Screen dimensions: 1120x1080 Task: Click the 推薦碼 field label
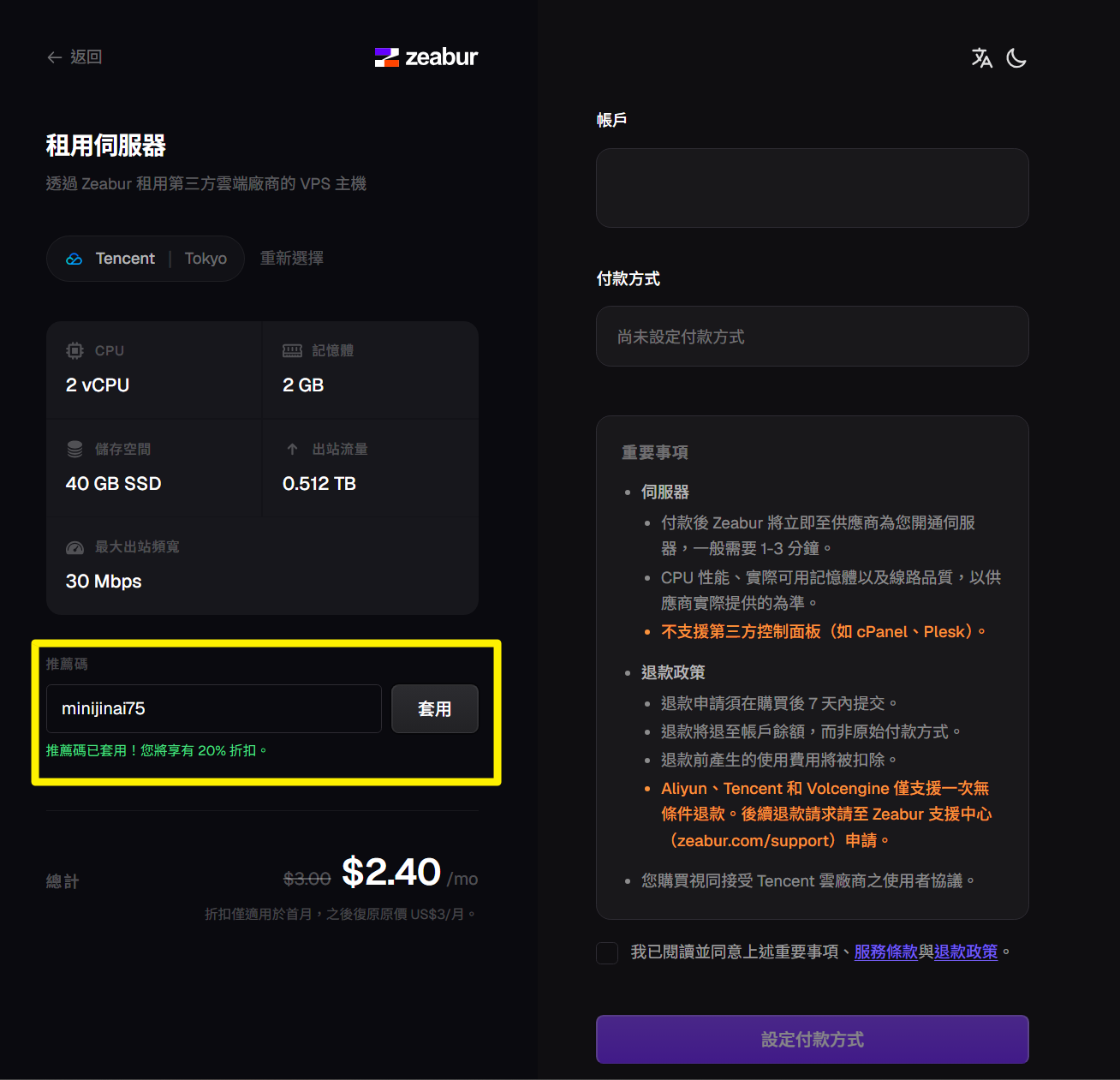click(67, 664)
